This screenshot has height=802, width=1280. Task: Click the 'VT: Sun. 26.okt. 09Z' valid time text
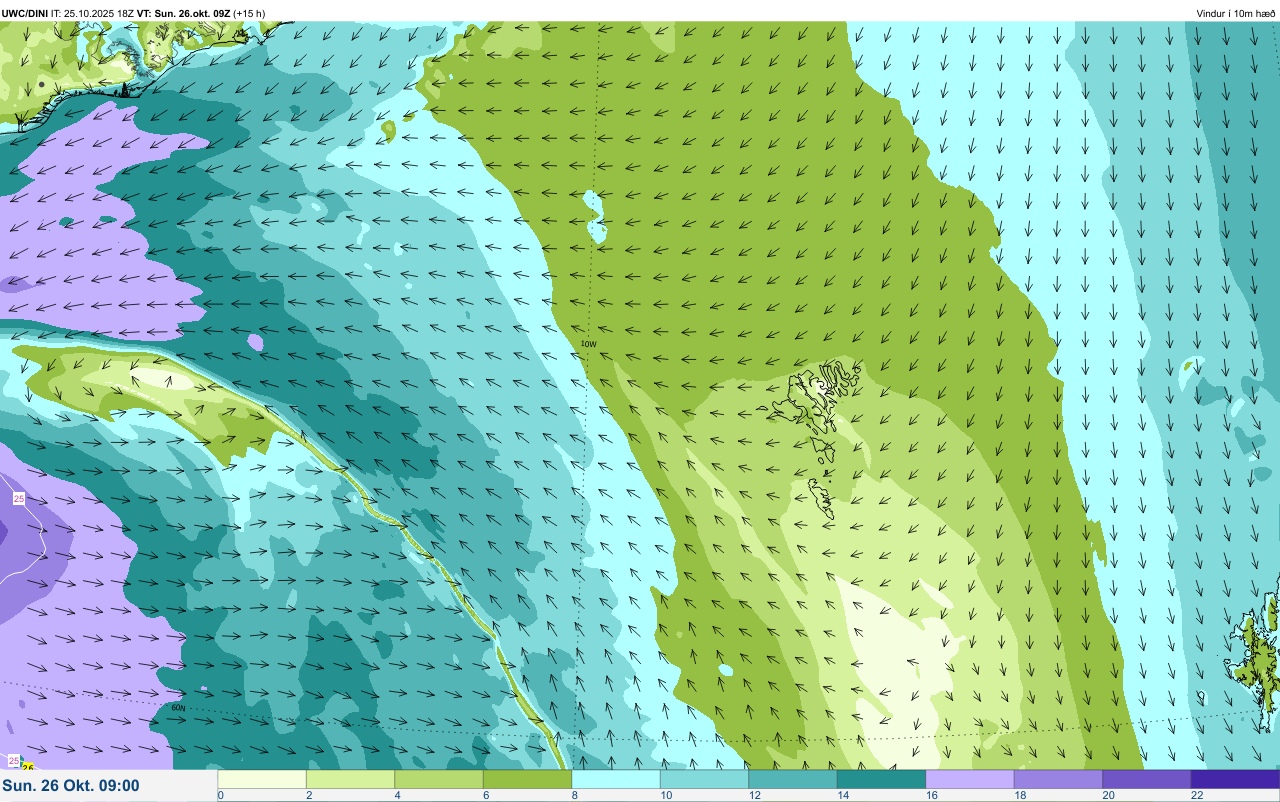(184, 14)
